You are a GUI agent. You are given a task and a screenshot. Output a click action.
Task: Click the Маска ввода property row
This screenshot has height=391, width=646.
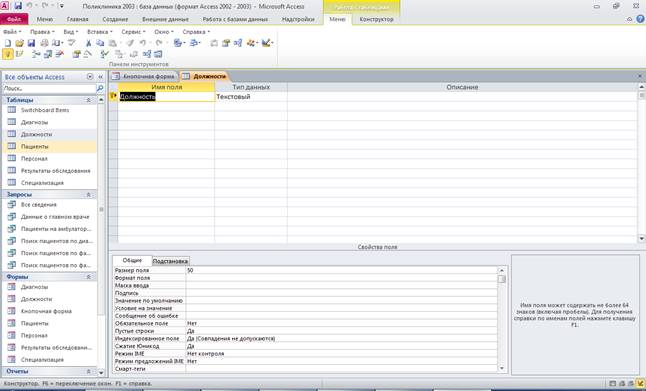(x=305, y=286)
